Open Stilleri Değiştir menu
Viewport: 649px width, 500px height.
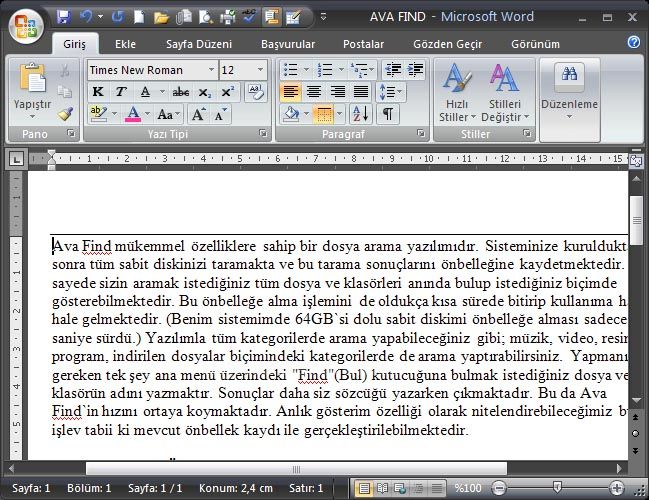(x=505, y=94)
